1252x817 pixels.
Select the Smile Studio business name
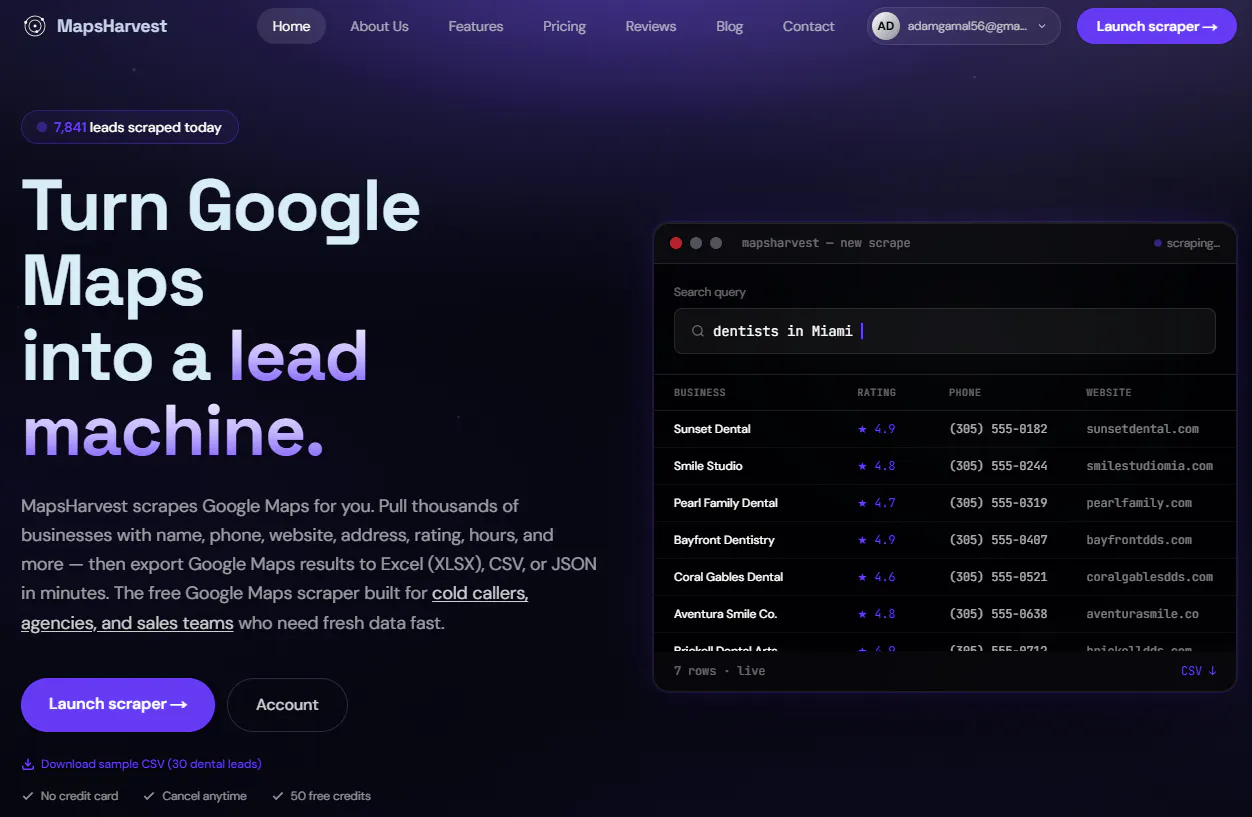point(708,466)
